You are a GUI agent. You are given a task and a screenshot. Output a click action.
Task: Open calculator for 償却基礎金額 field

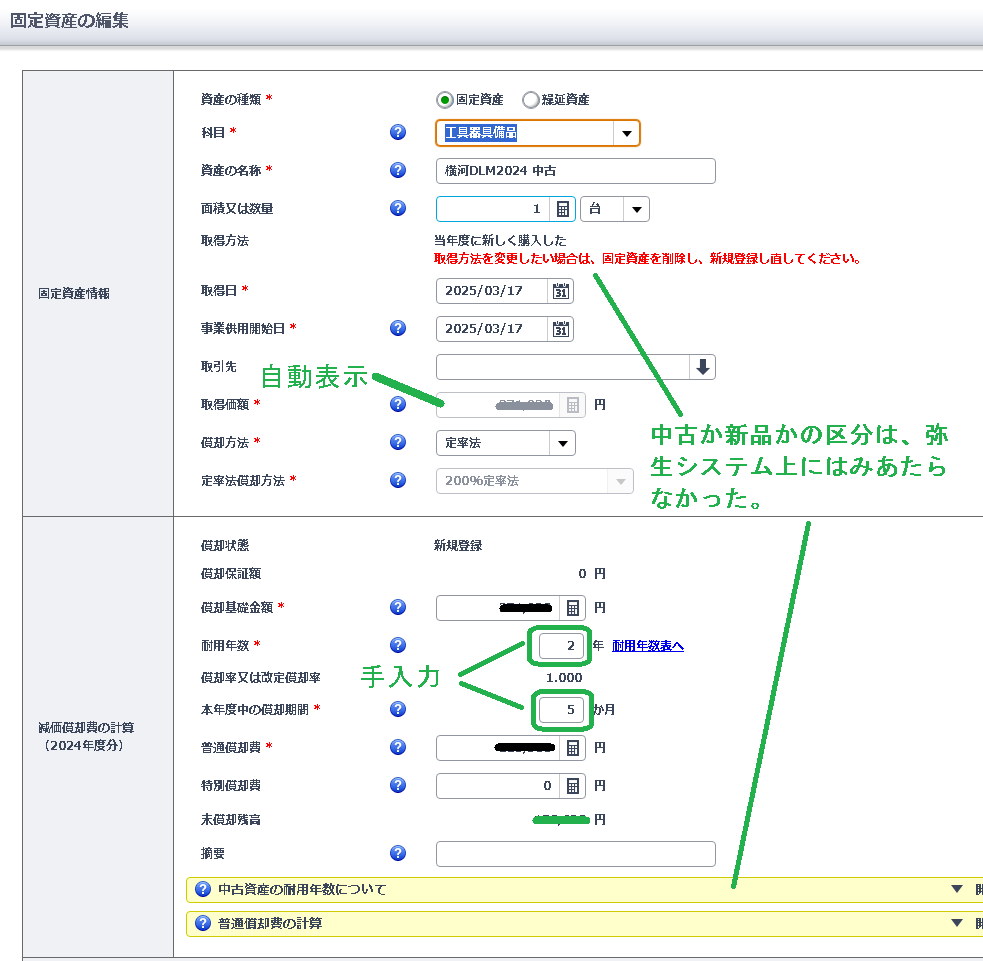(573, 608)
